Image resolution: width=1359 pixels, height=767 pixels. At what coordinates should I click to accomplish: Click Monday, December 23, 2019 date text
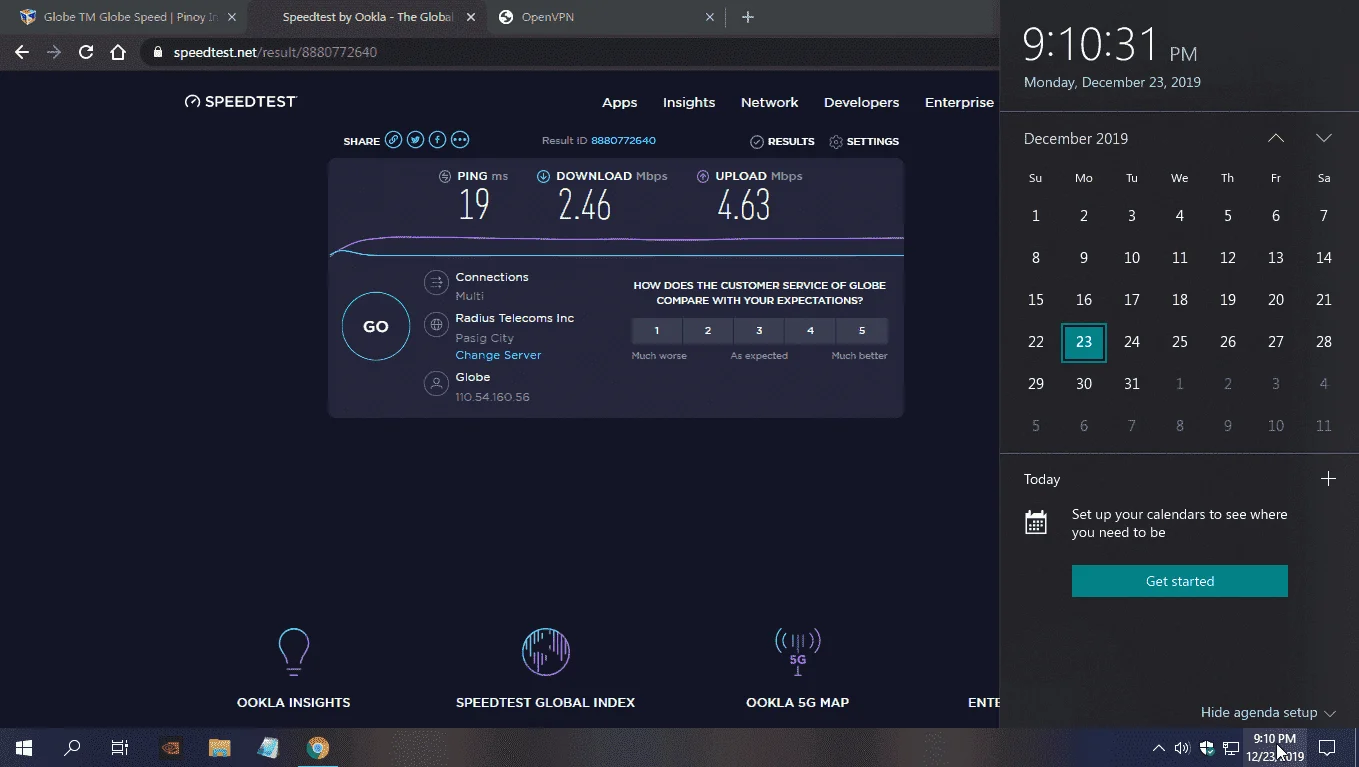(x=1112, y=82)
